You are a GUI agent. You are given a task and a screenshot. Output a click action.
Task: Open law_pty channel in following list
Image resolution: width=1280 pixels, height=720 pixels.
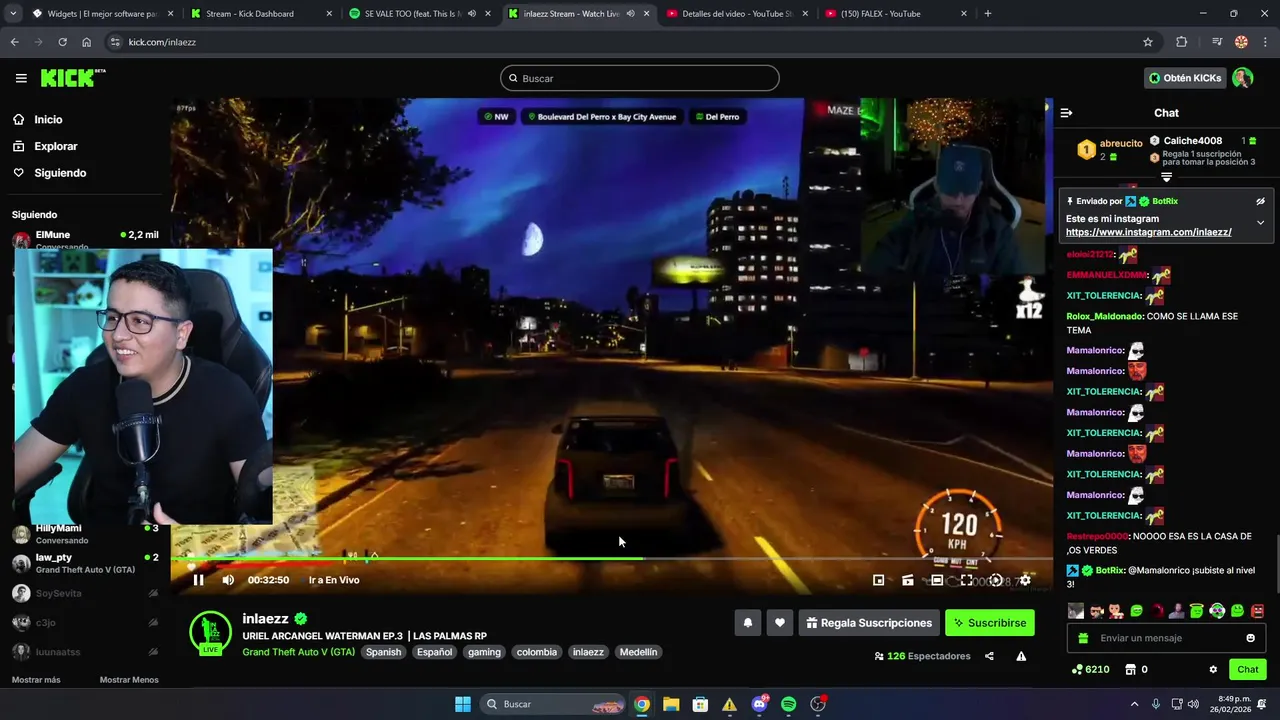[85, 563]
